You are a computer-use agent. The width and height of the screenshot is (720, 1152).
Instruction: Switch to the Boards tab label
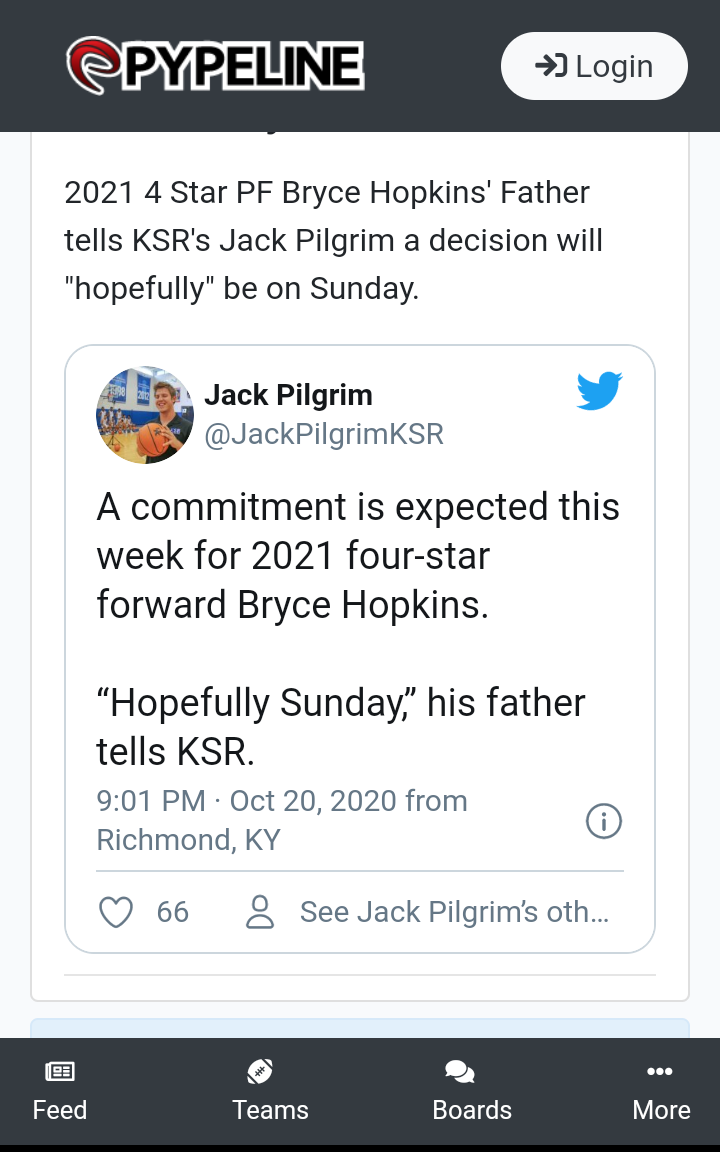pyautogui.click(x=472, y=1110)
